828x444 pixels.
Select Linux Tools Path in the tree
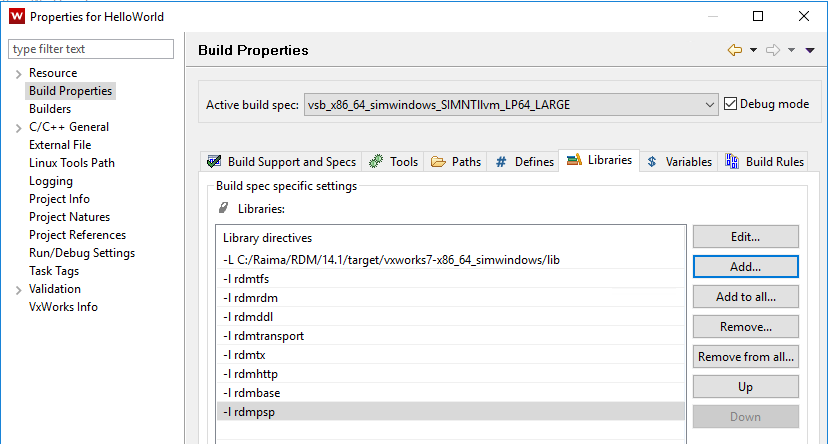(x=71, y=163)
